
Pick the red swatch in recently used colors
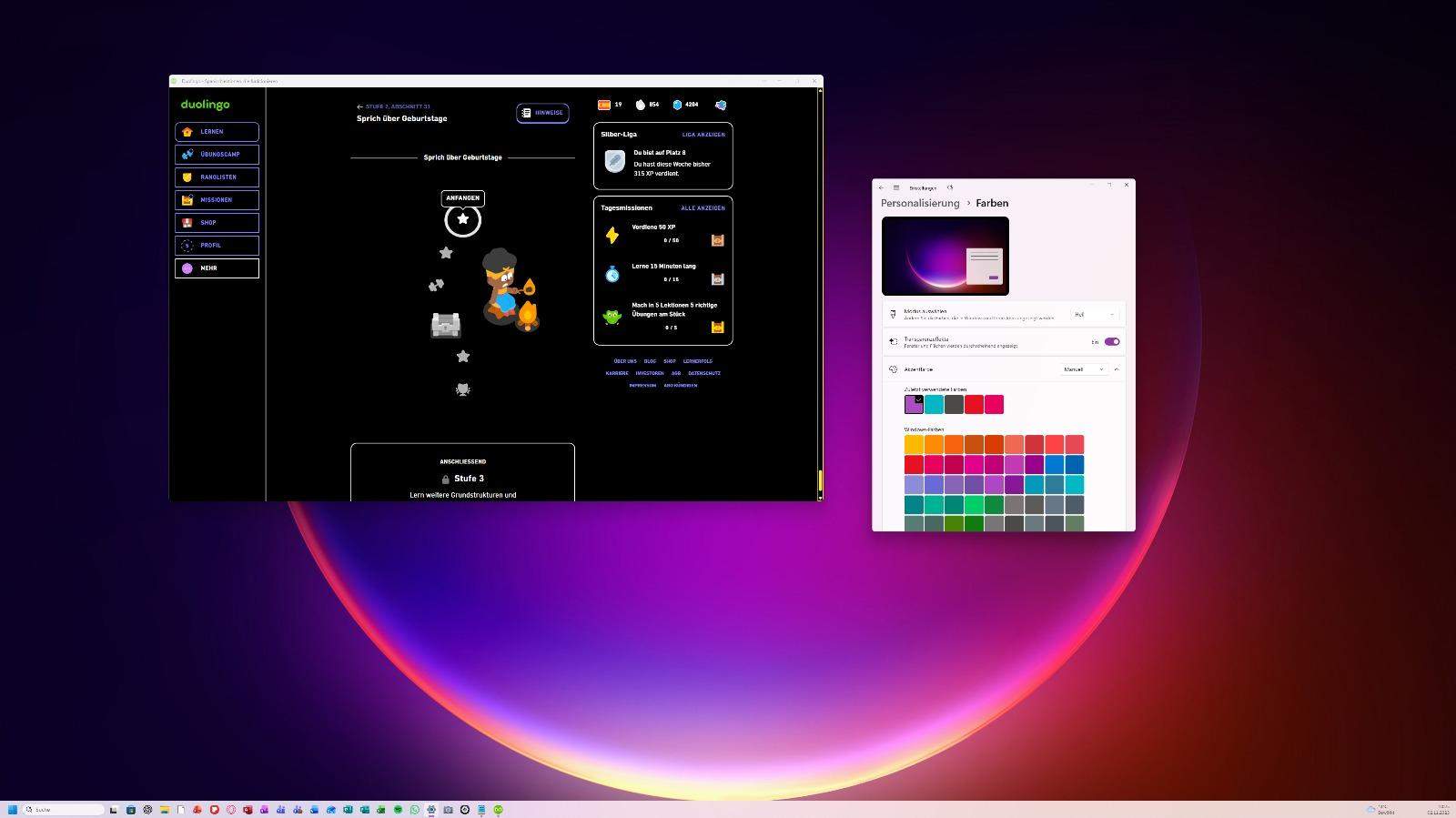click(x=974, y=404)
